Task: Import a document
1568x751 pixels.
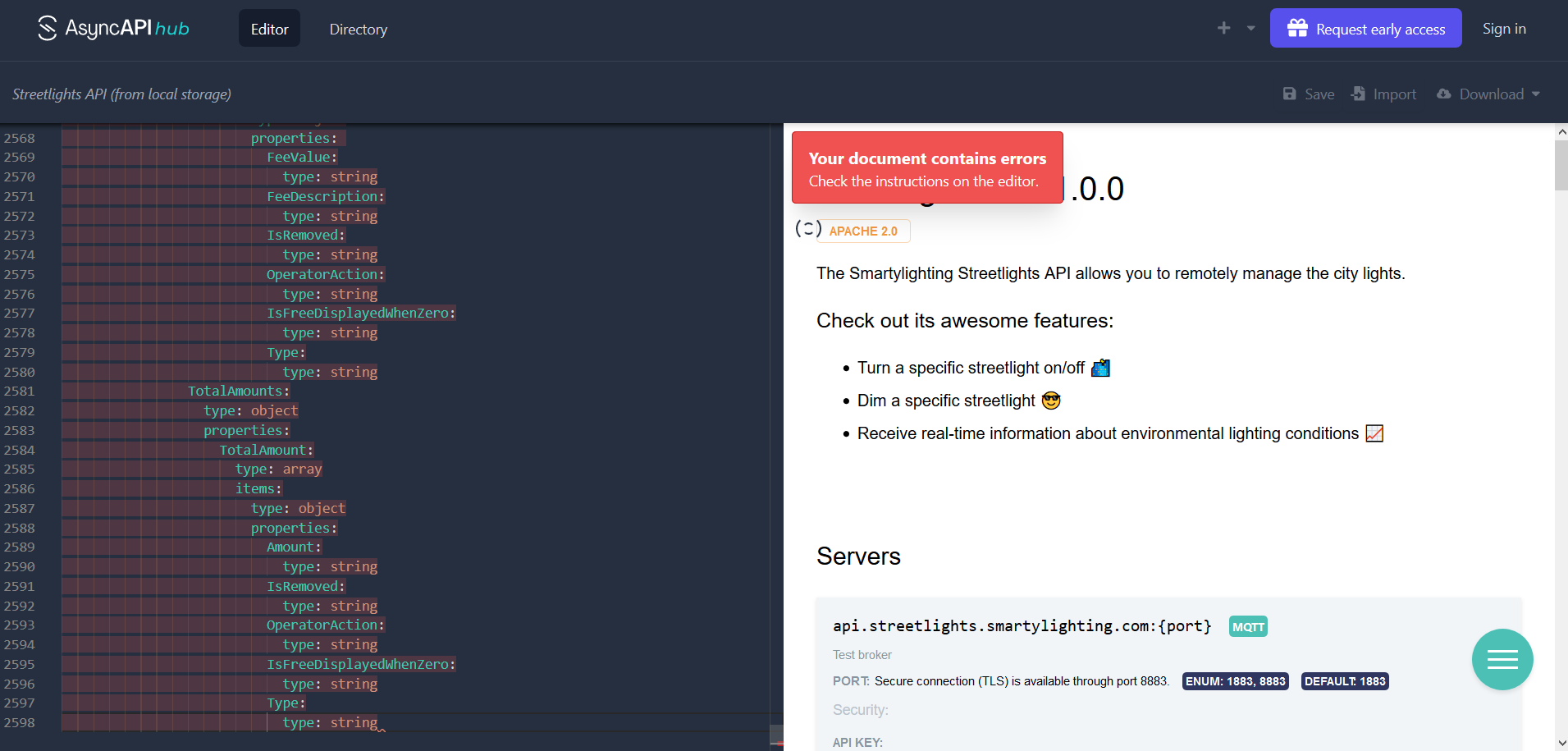Action: coord(1383,94)
